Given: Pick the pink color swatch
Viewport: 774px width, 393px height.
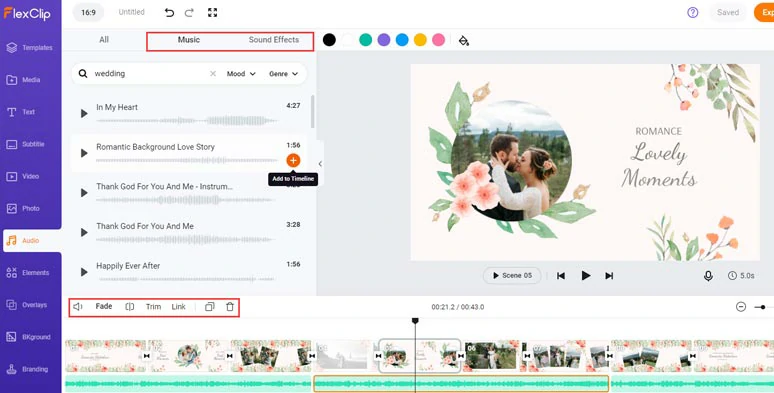Looking at the screenshot, I should click(x=438, y=40).
